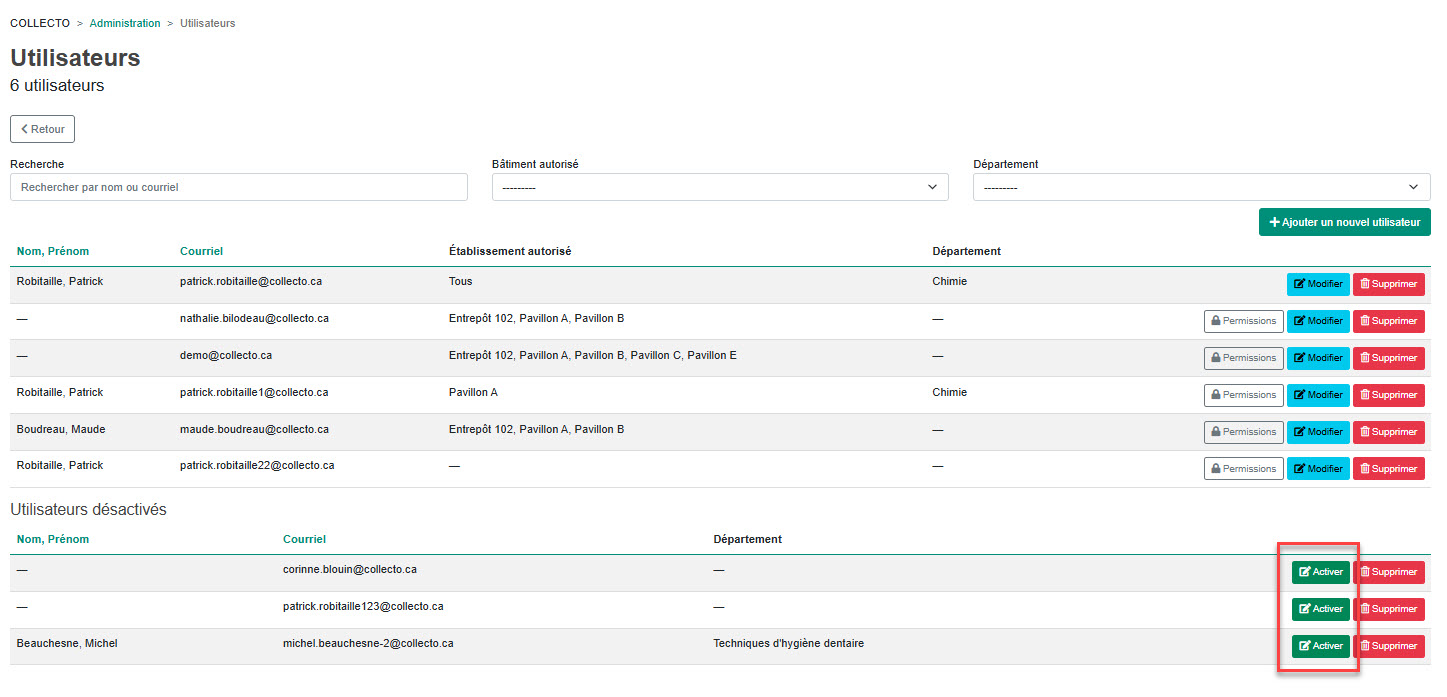
Task: Open the Département filter dropdown
Action: point(1201,187)
